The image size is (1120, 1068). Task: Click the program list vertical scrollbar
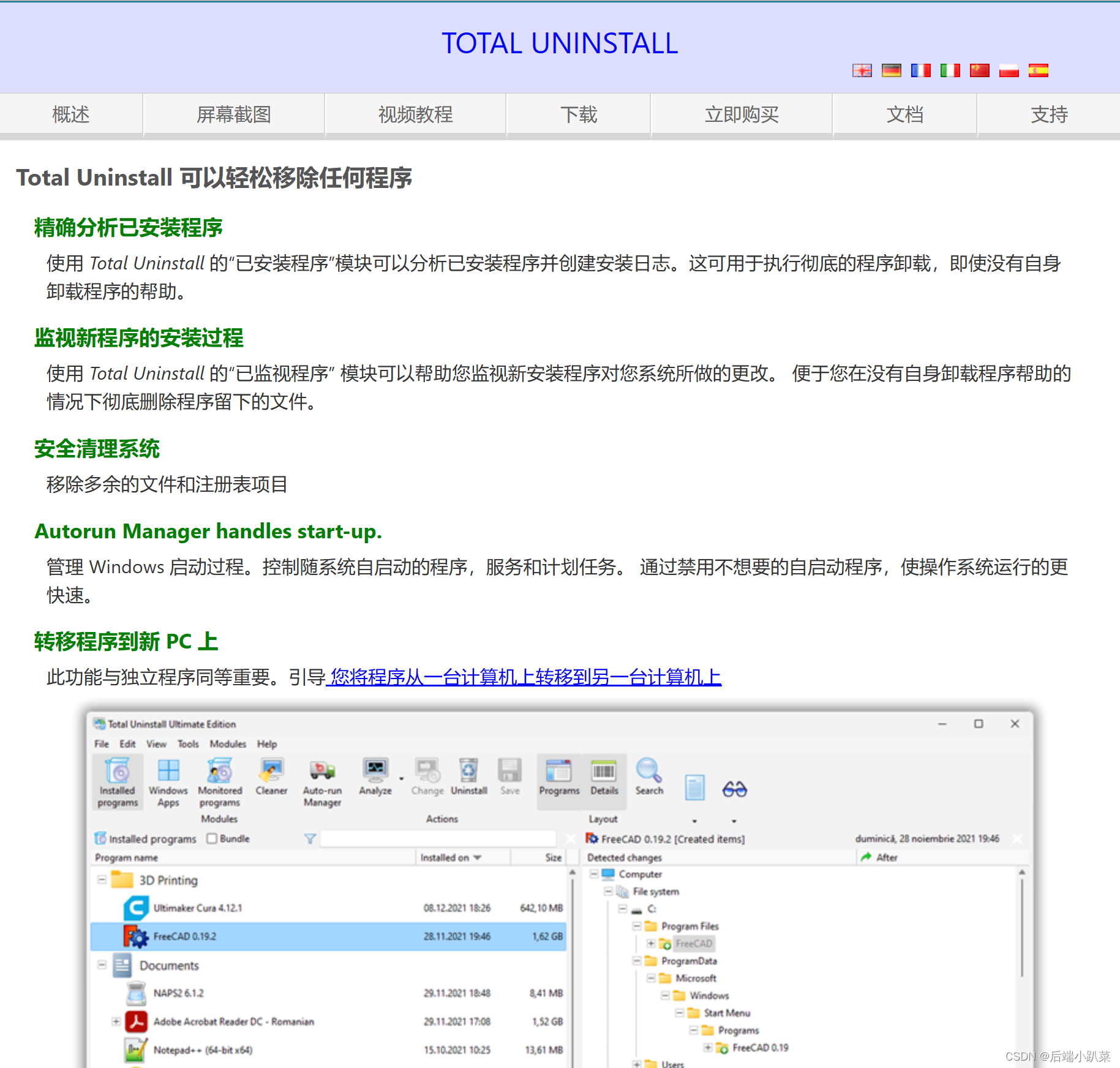(573, 967)
